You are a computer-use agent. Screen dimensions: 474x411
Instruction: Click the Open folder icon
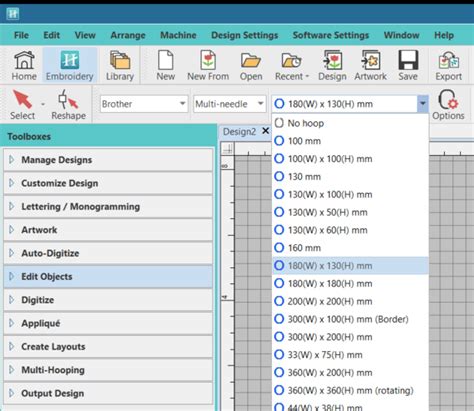click(x=251, y=65)
